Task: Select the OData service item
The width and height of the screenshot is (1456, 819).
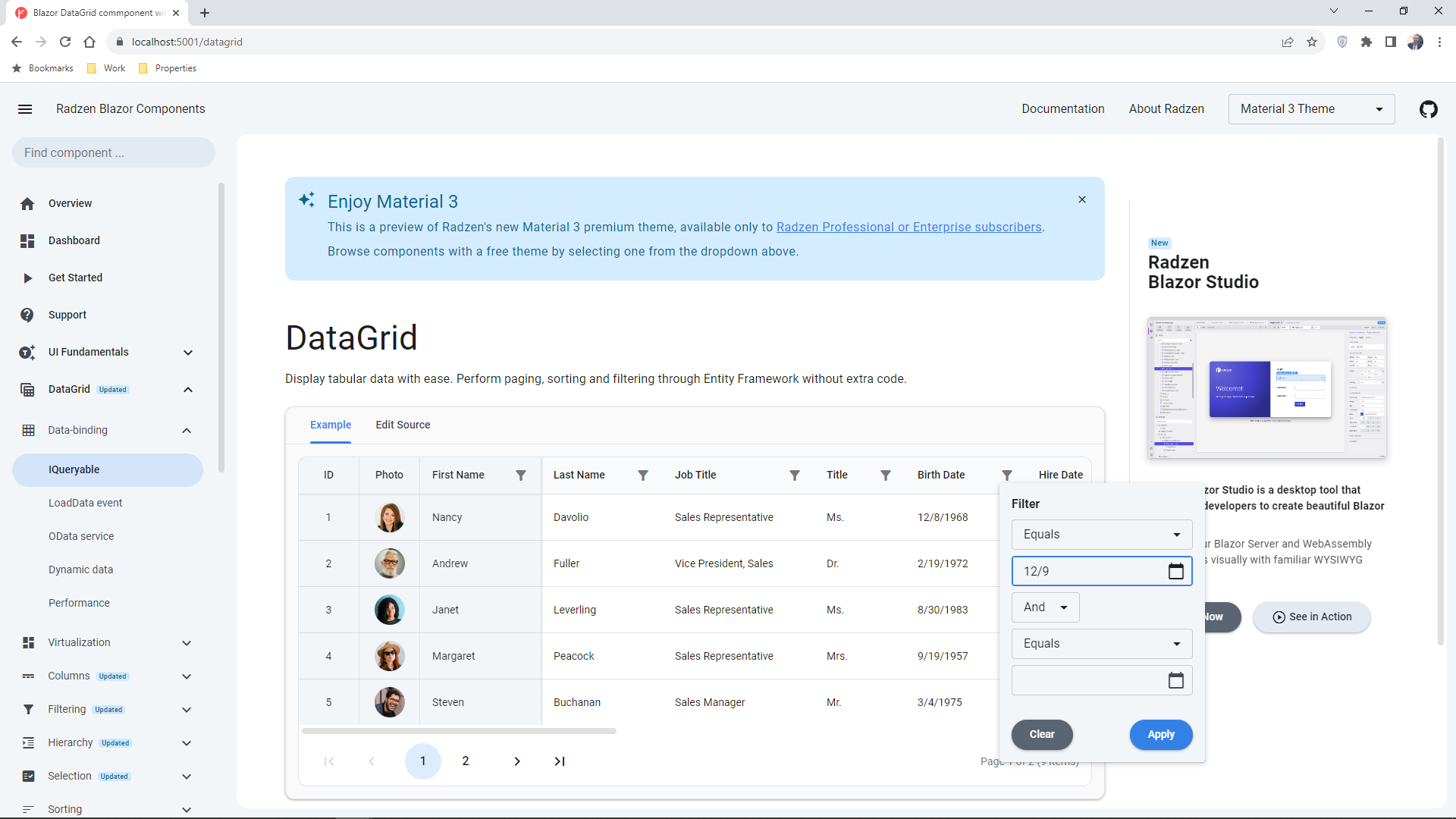Action: [108, 537]
